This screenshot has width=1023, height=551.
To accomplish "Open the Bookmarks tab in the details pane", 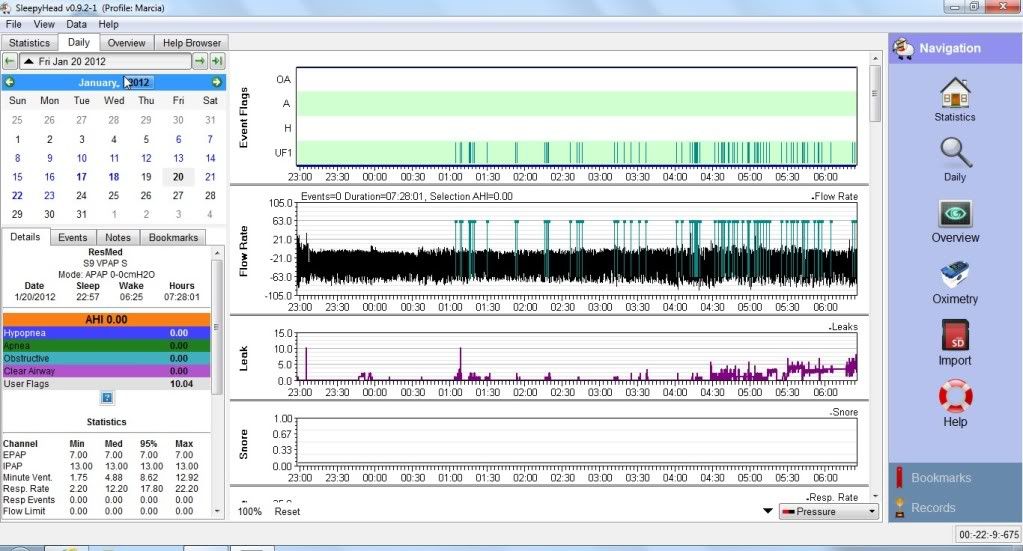I will [174, 237].
